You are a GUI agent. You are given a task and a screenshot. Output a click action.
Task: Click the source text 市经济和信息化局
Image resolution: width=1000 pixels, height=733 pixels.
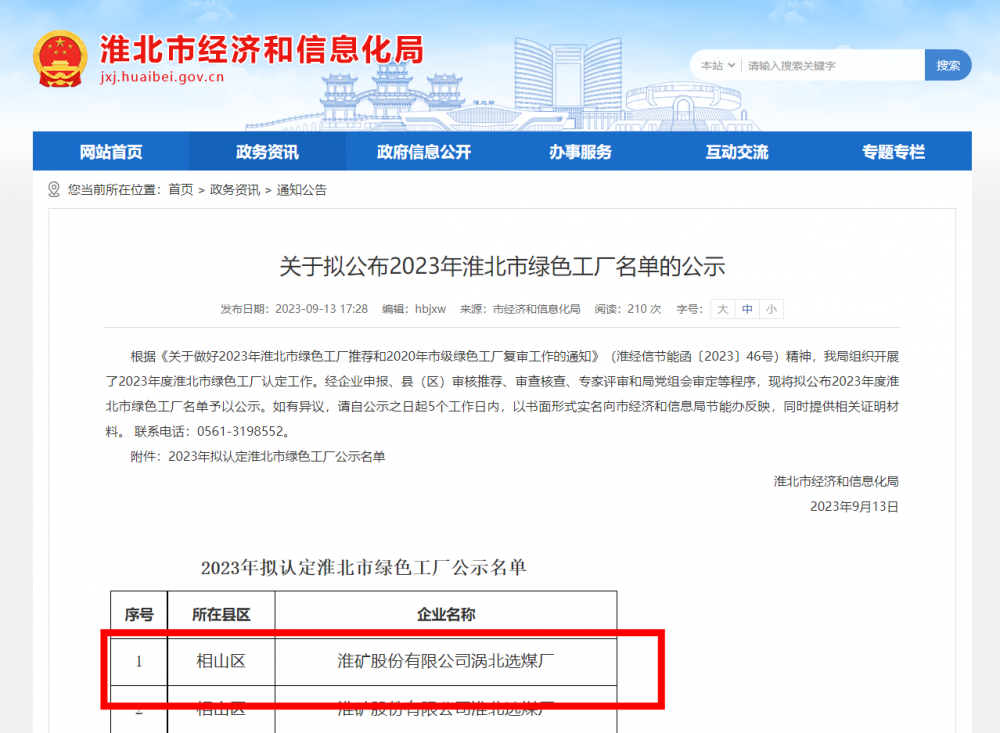click(536, 309)
